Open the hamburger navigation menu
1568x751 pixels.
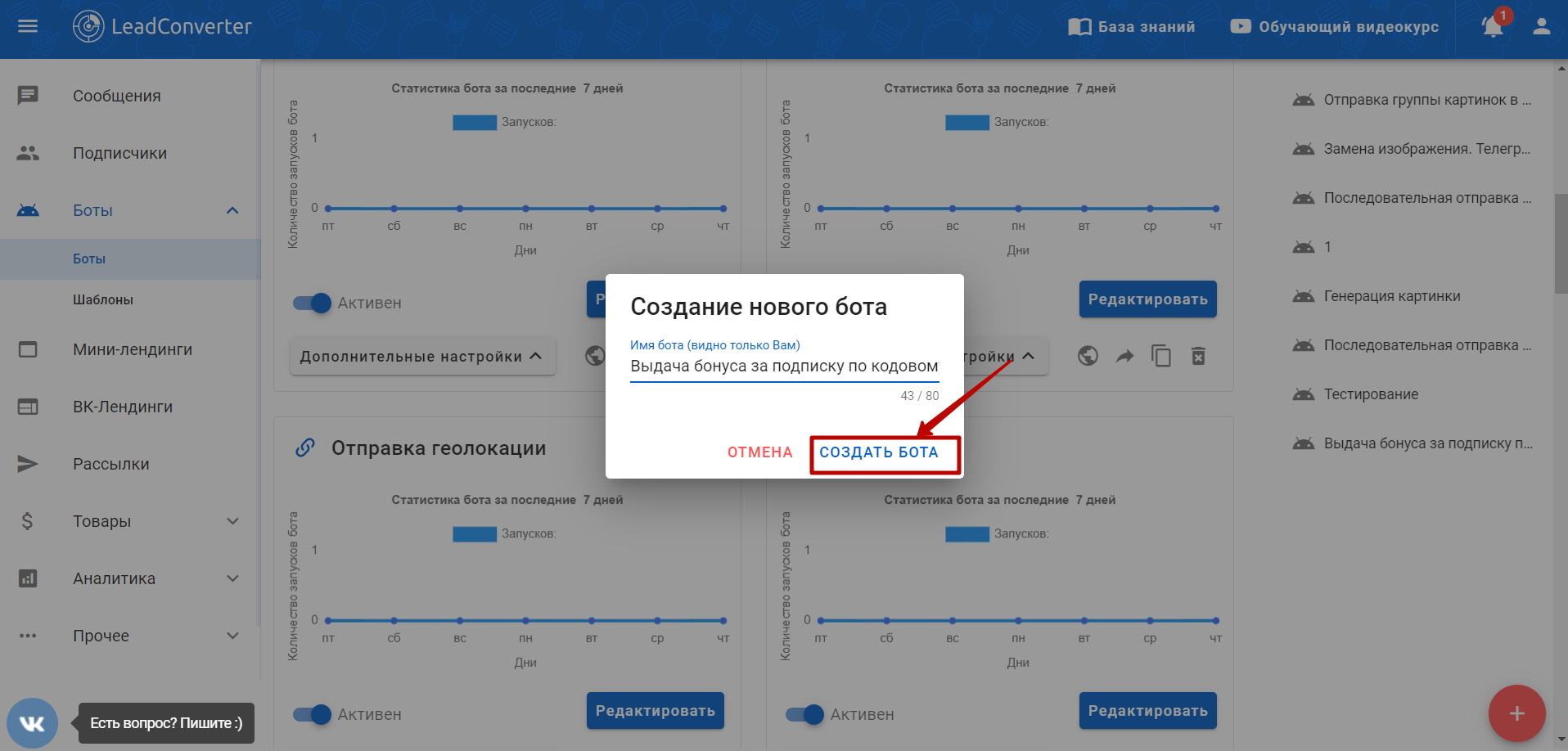[28, 26]
